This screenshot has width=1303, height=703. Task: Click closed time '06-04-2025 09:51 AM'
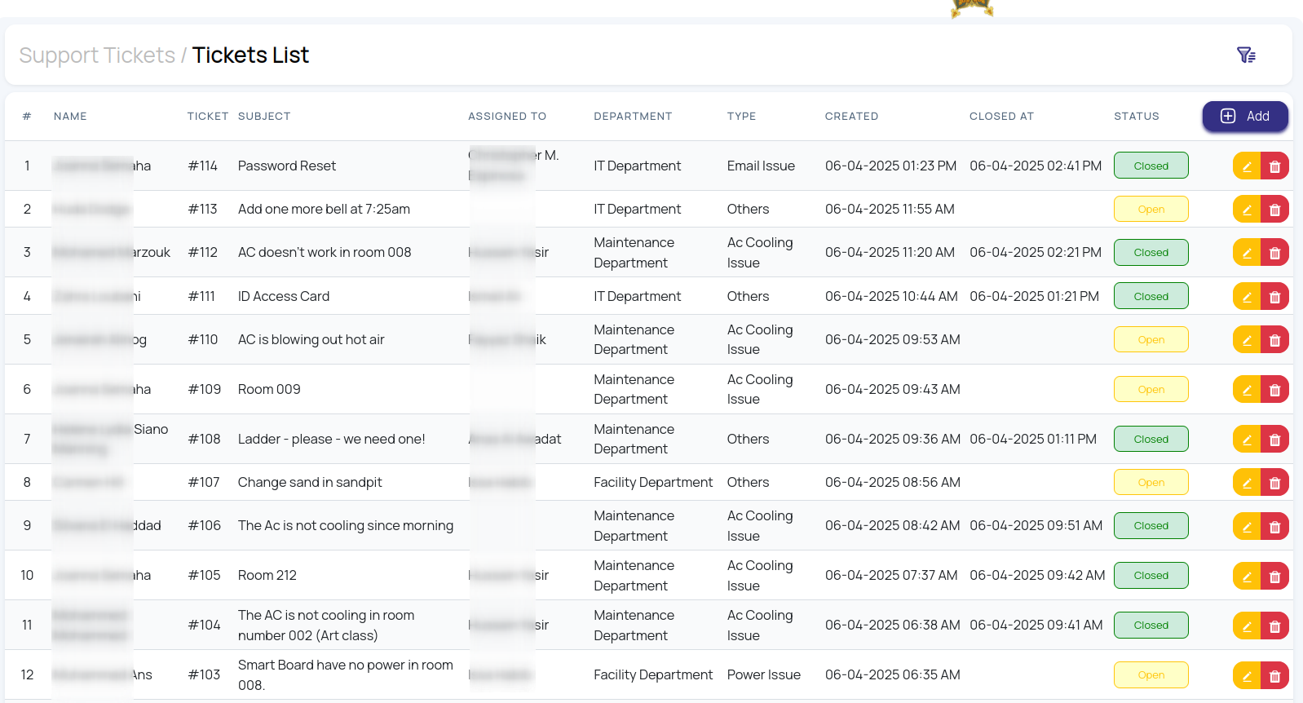click(1036, 526)
